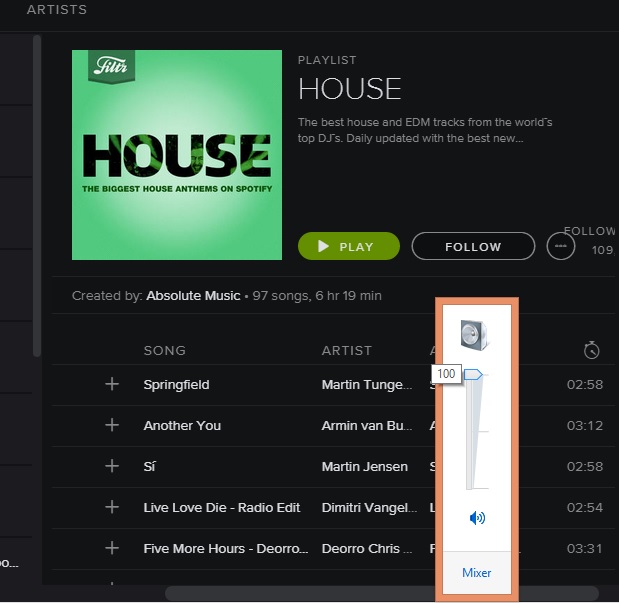This screenshot has width=619, height=603.
Task: Open artist Armin van Bu...
Action: [367, 426]
